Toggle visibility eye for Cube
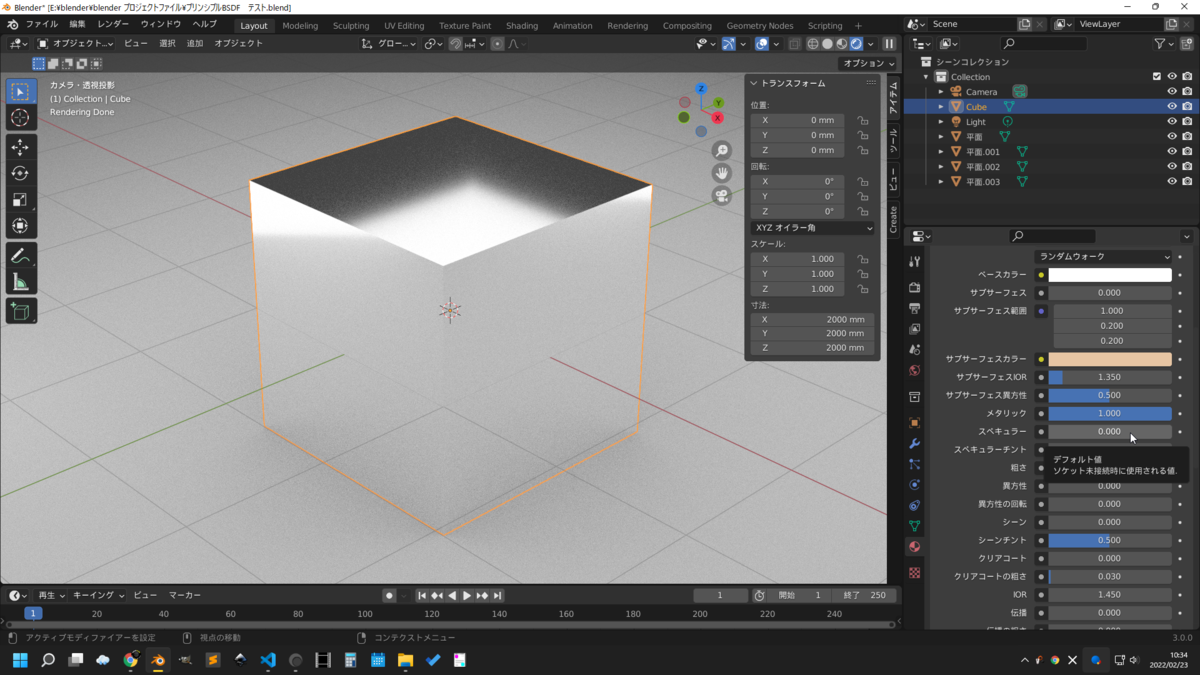The height and width of the screenshot is (675, 1200). 1172,106
